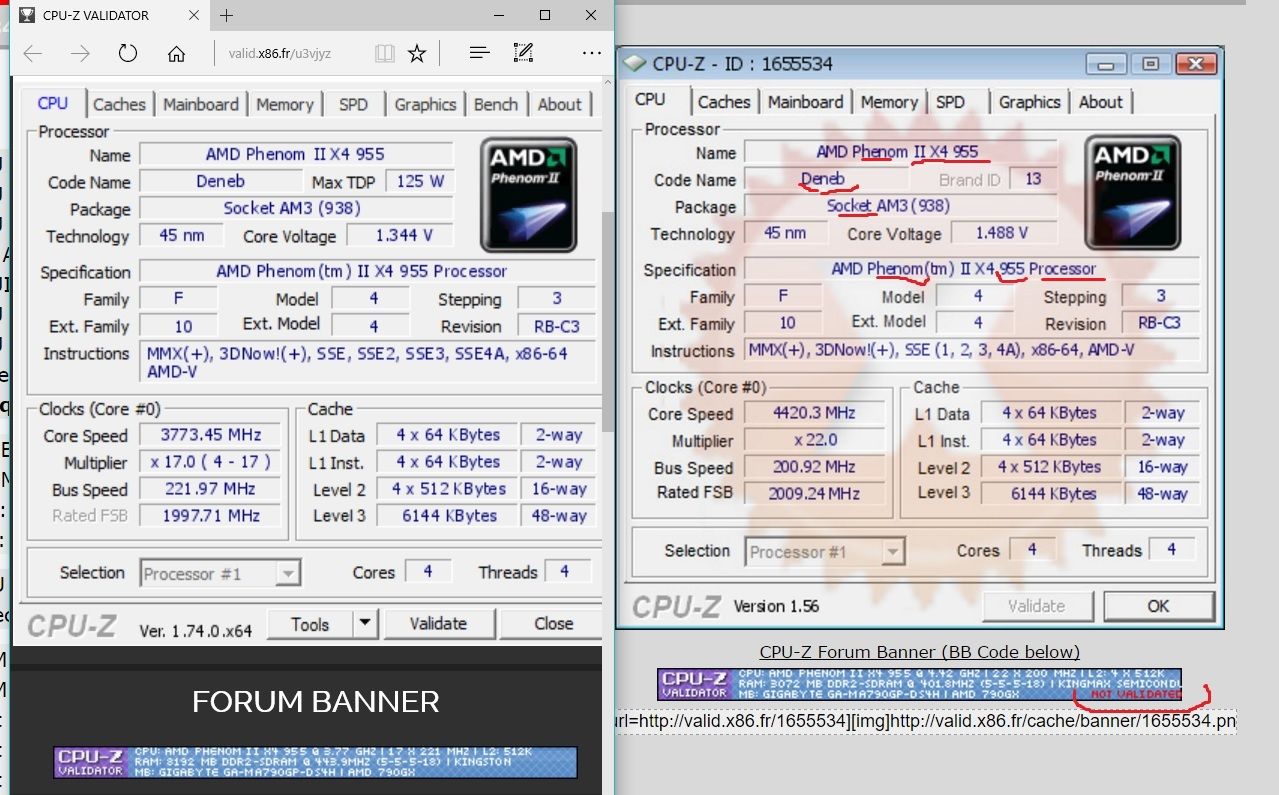Click Version 1.56 text in right window
The height and width of the screenshot is (795, 1279).
point(776,606)
